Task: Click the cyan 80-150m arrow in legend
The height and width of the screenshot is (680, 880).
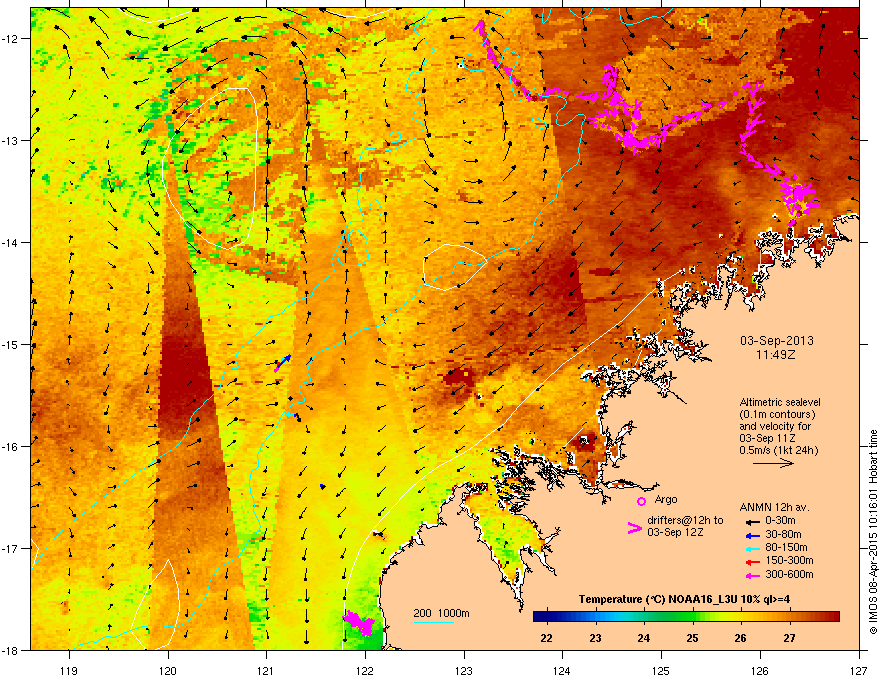Action: click(752, 549)
